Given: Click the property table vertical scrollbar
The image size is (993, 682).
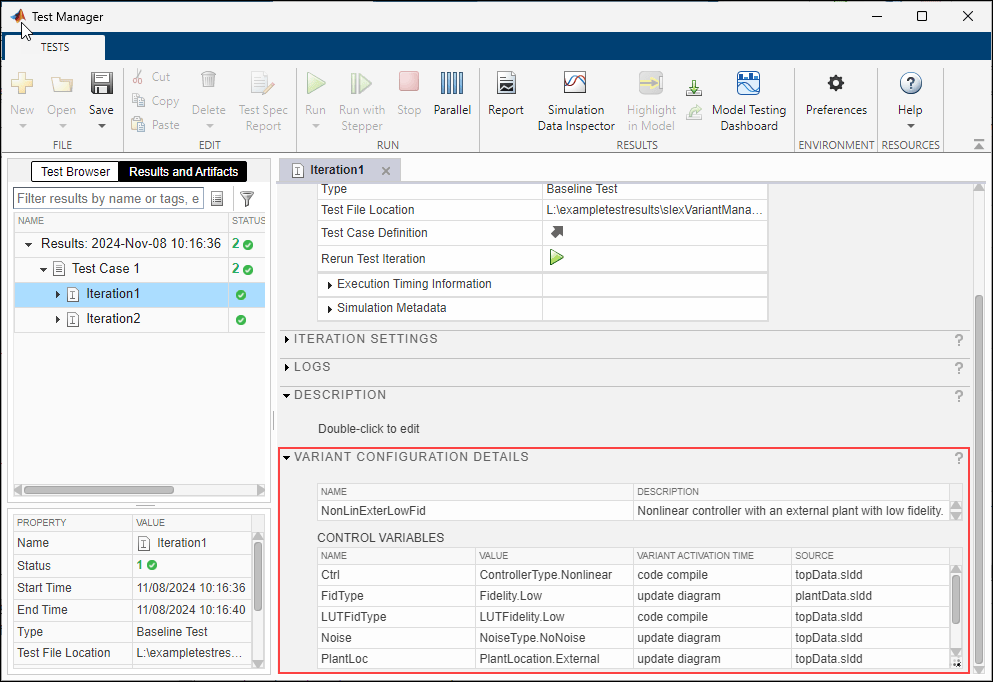Looking at the screenshot, I should click(x=258, y=577).
